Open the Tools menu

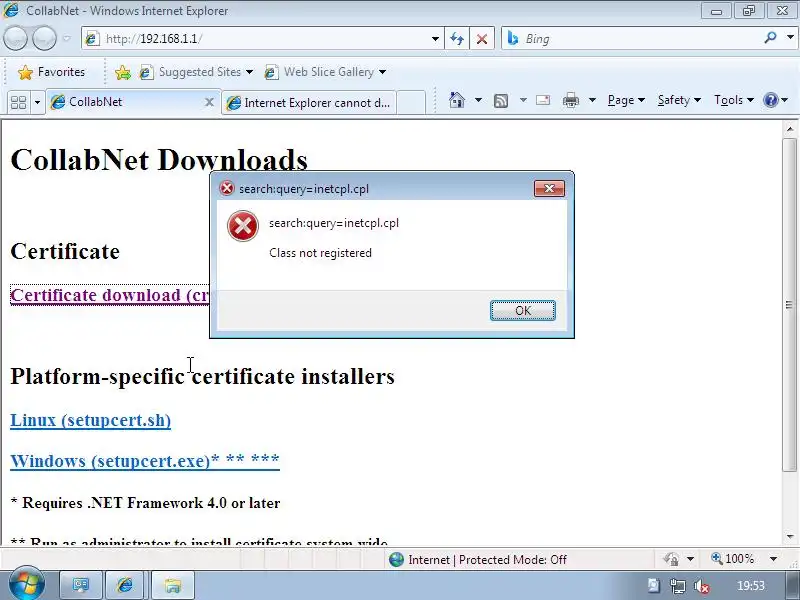(x=734, y=100)
